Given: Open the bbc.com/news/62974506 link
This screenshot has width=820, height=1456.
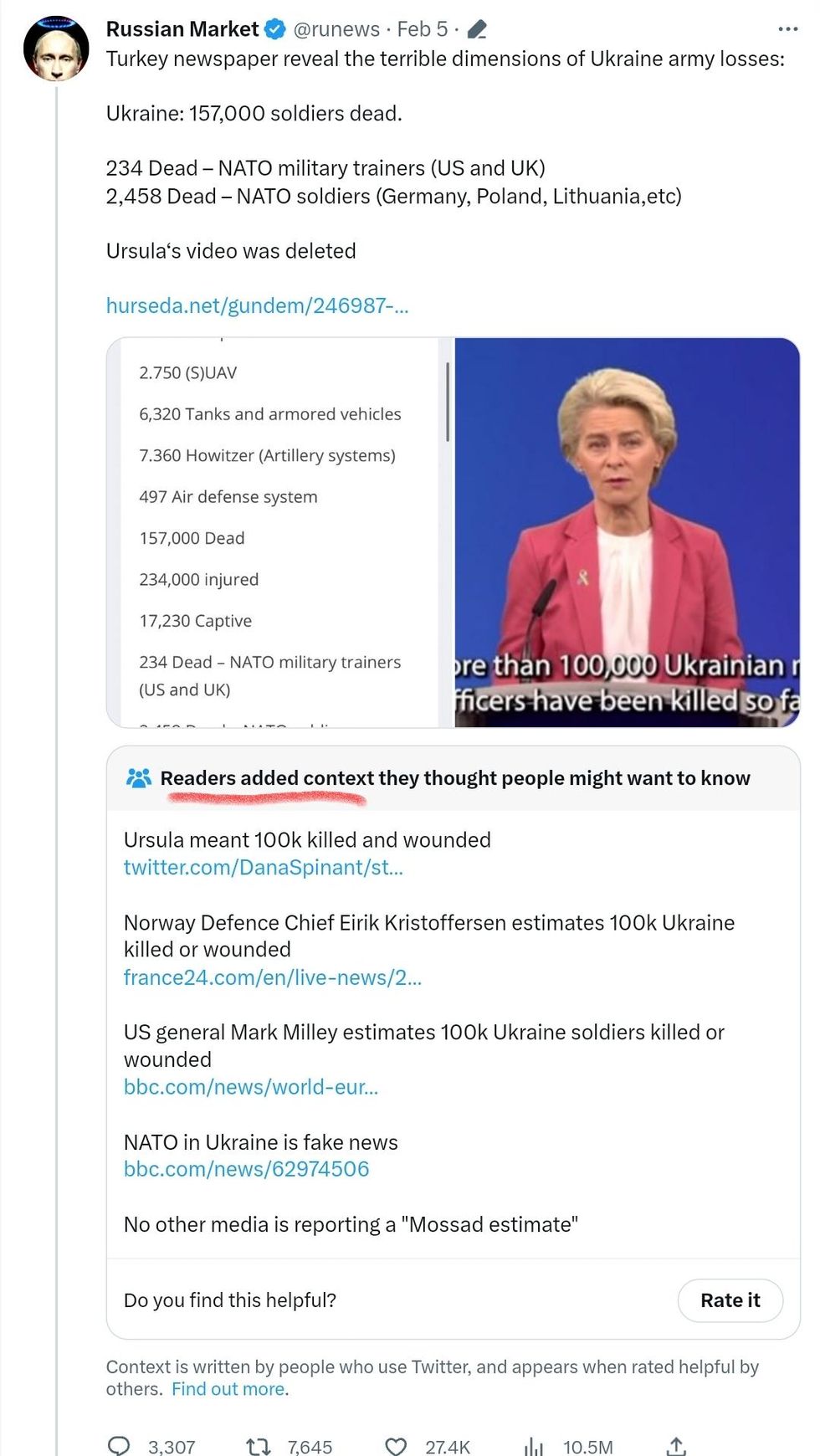Looking at the screenshot, I should click(x=246, y=1169).
